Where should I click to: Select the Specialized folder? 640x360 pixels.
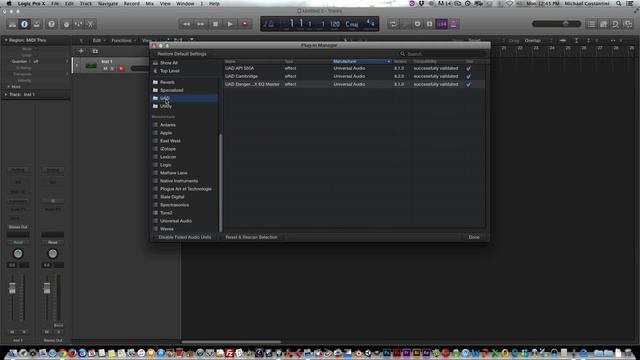click(171, 90)
